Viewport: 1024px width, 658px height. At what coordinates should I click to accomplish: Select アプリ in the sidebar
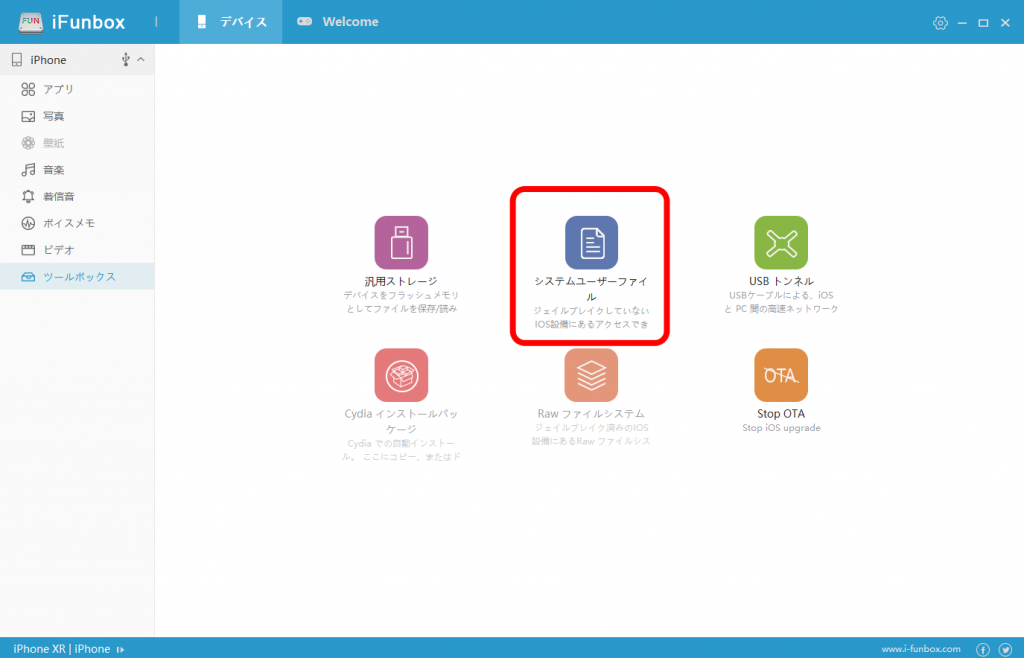point(77,89)
